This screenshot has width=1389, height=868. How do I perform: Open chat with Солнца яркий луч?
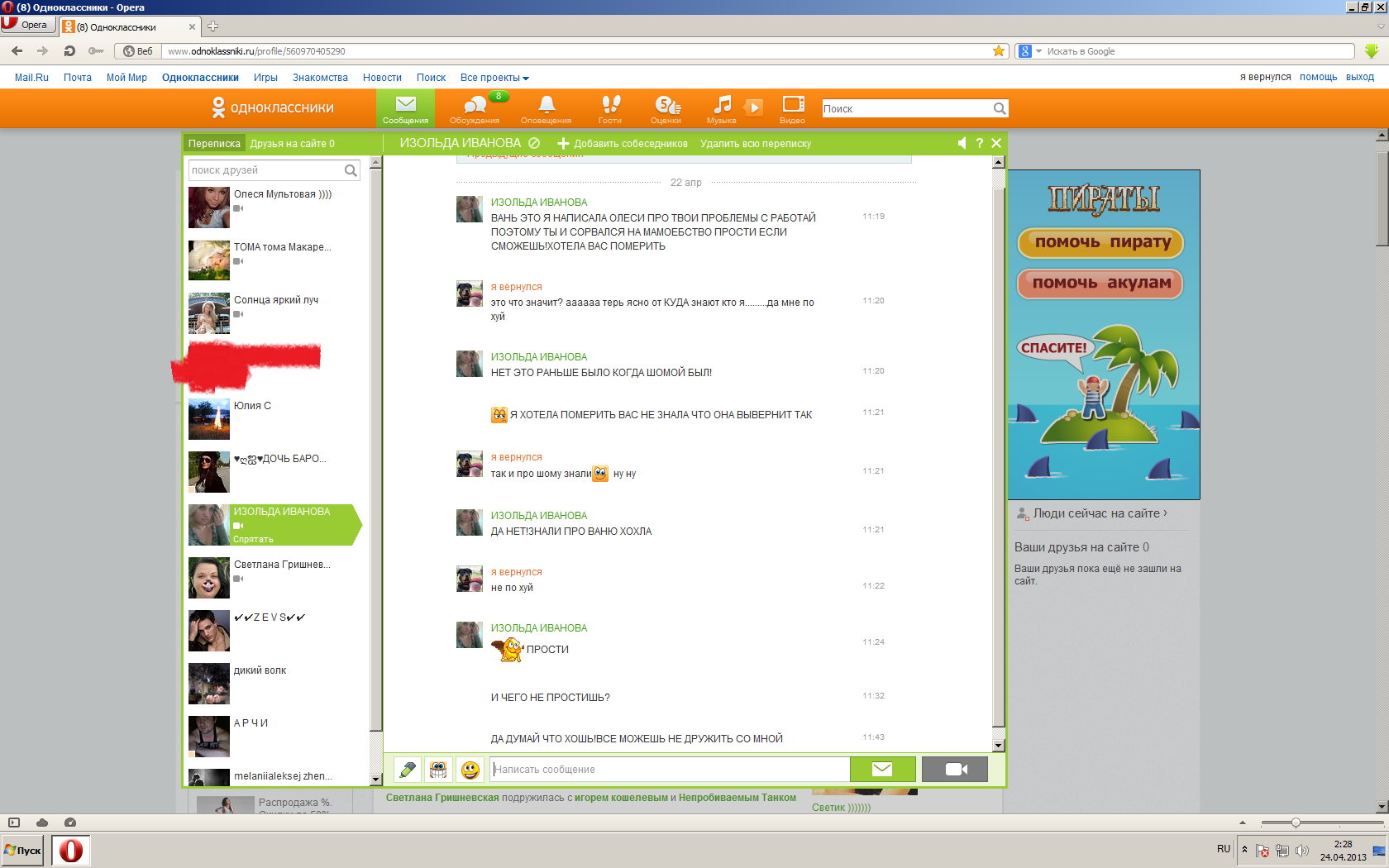pyautogui.click(x=277, y=312)
